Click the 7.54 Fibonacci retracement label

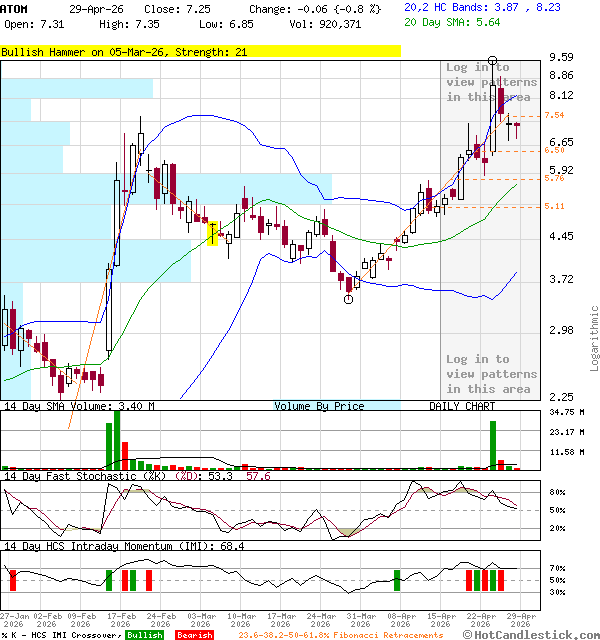554,116
